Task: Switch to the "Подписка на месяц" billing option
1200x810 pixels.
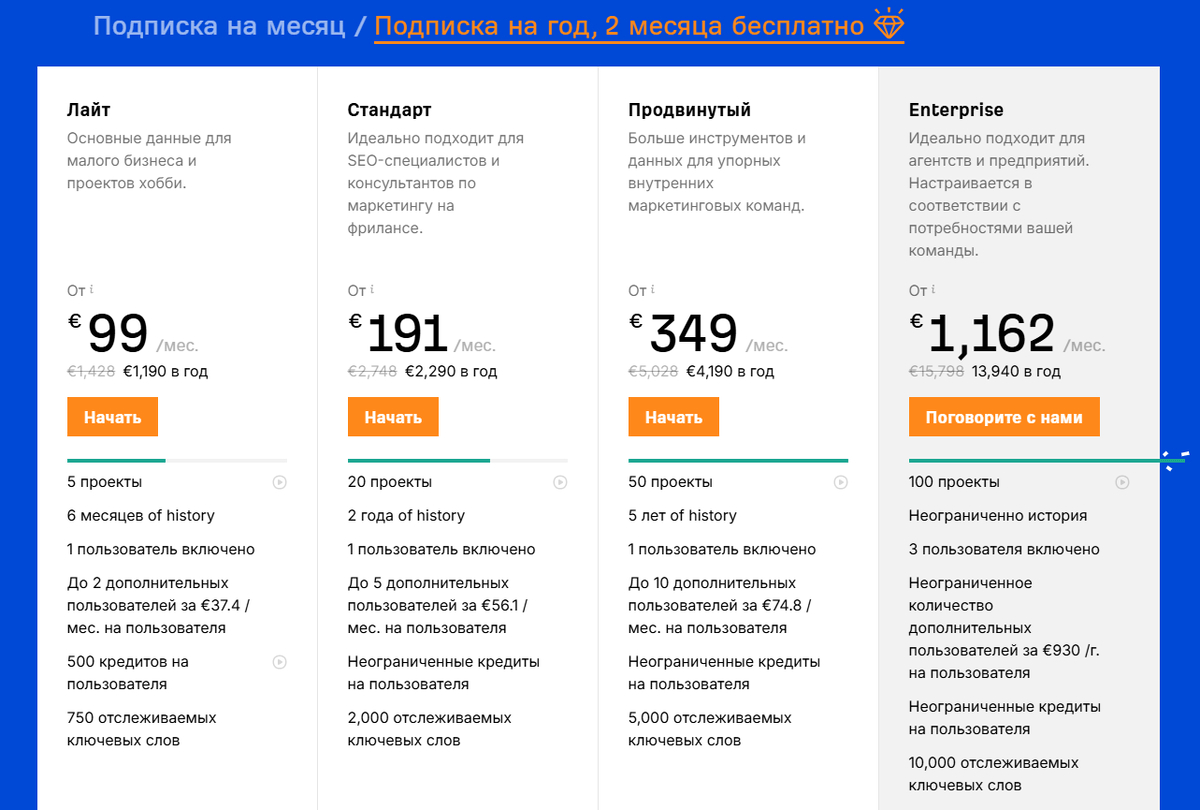Action: [219, 26]
